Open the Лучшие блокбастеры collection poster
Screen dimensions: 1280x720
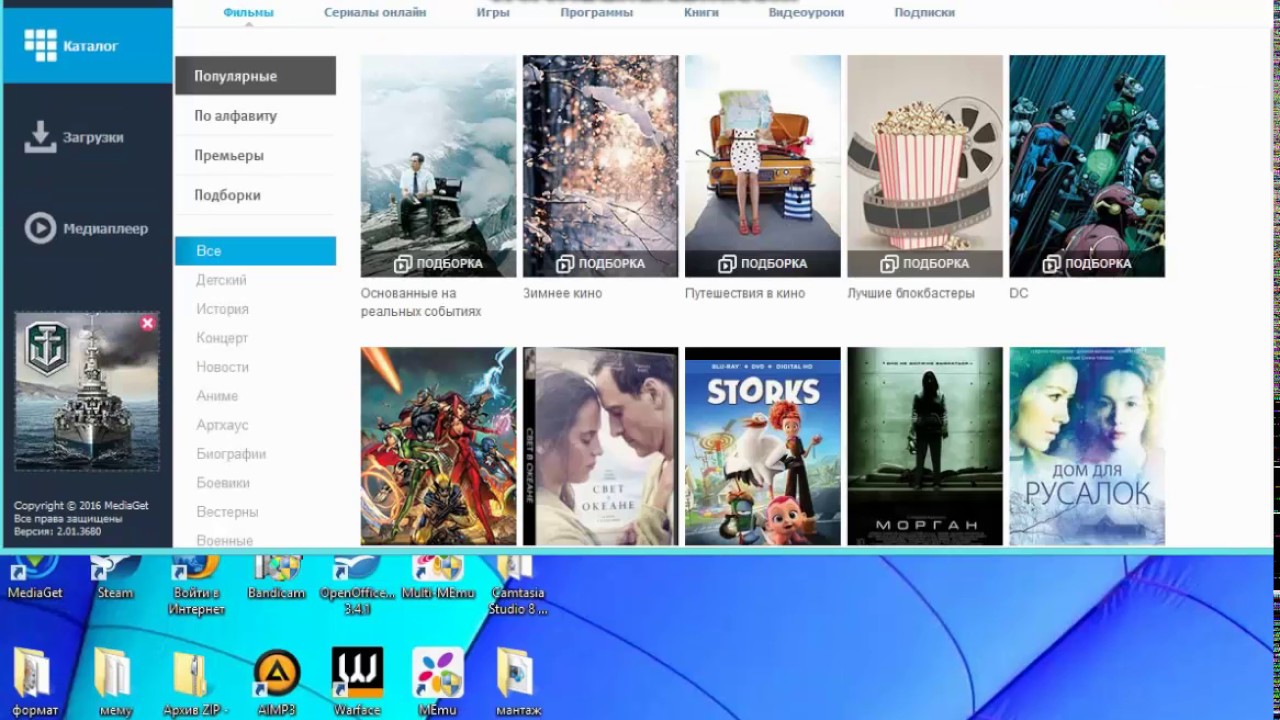924,166
